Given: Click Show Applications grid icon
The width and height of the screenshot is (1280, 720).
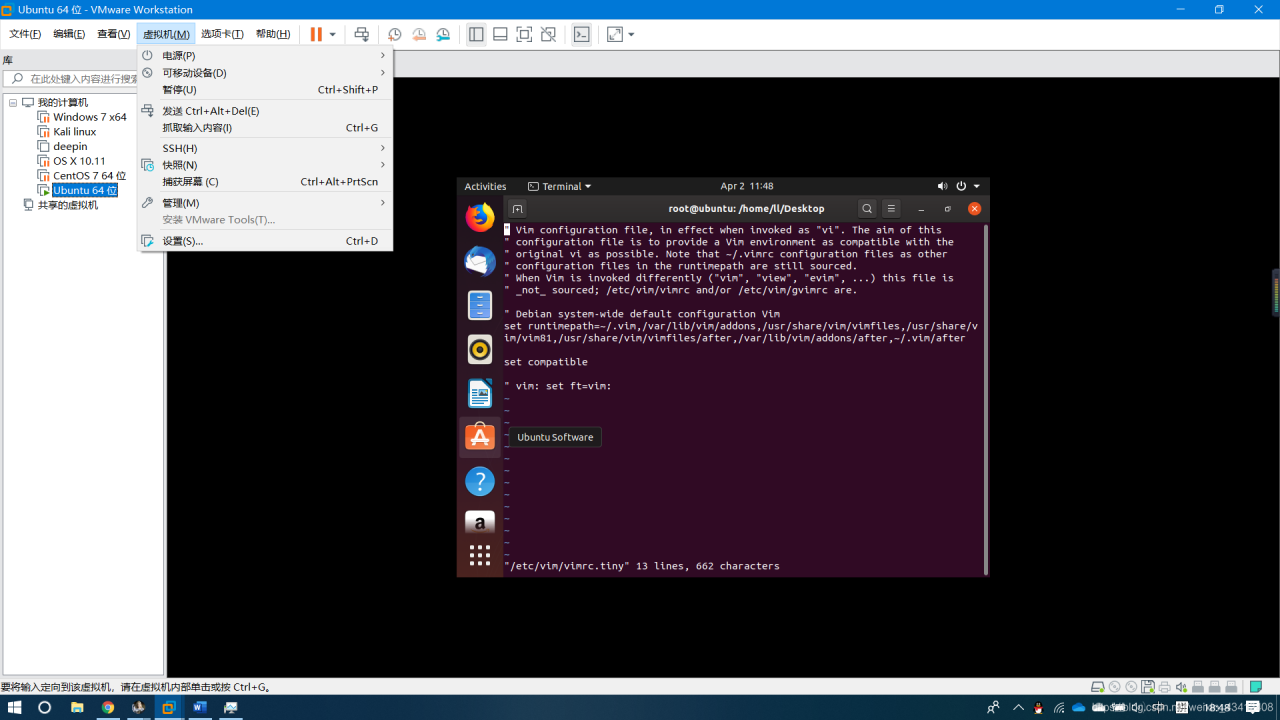Looking at the screenshot, I should [480, 555].
